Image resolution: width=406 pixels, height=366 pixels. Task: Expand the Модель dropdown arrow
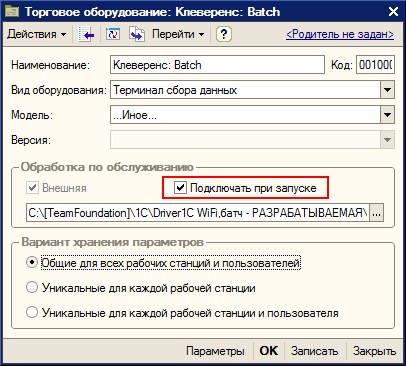pos(387,115)
